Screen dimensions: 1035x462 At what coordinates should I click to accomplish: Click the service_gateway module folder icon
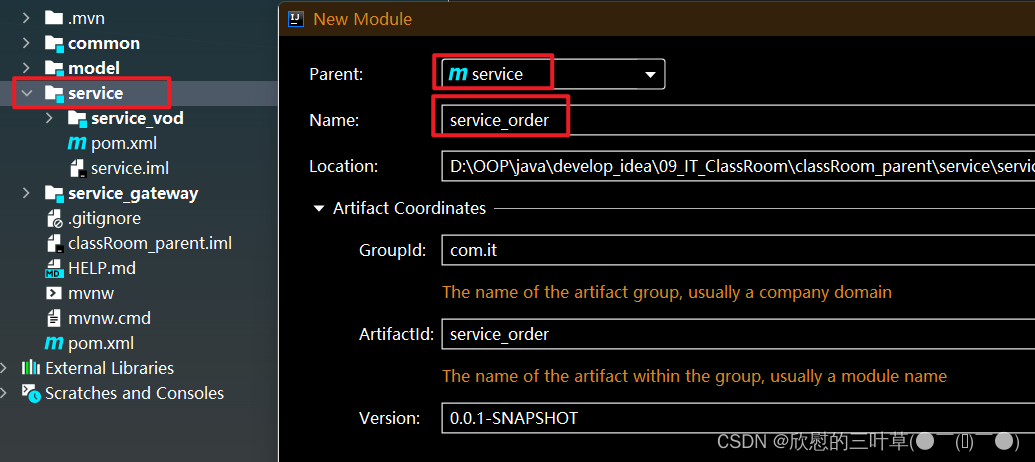[x=54, y=194]
